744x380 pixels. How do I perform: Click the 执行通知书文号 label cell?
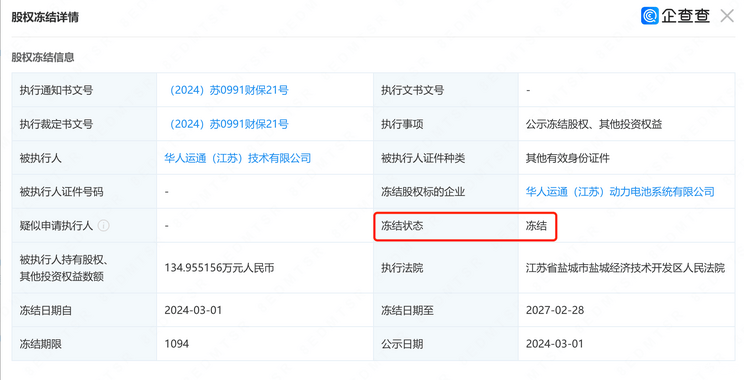pos(84,90)
